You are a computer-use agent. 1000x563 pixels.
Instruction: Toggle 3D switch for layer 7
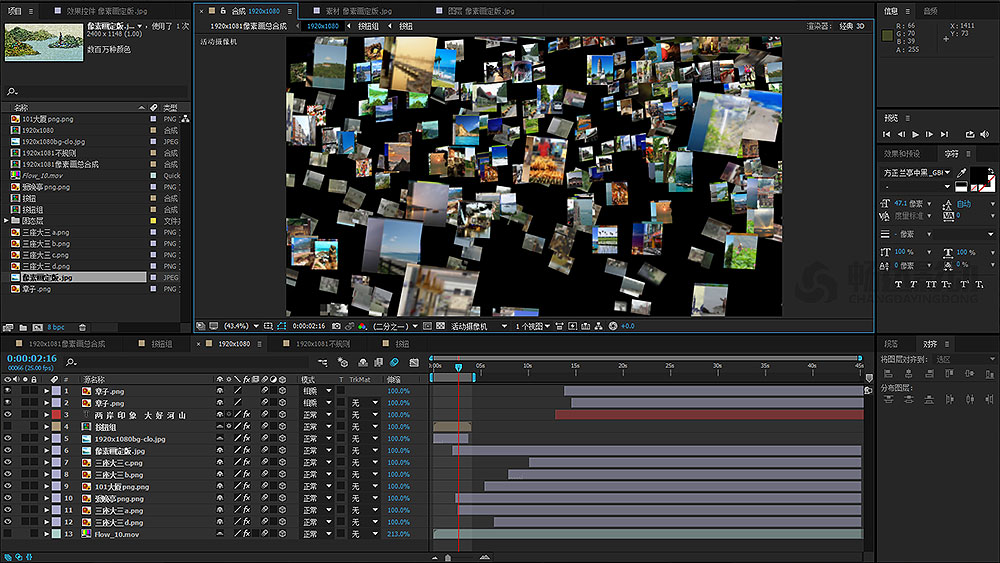[280, 462]
